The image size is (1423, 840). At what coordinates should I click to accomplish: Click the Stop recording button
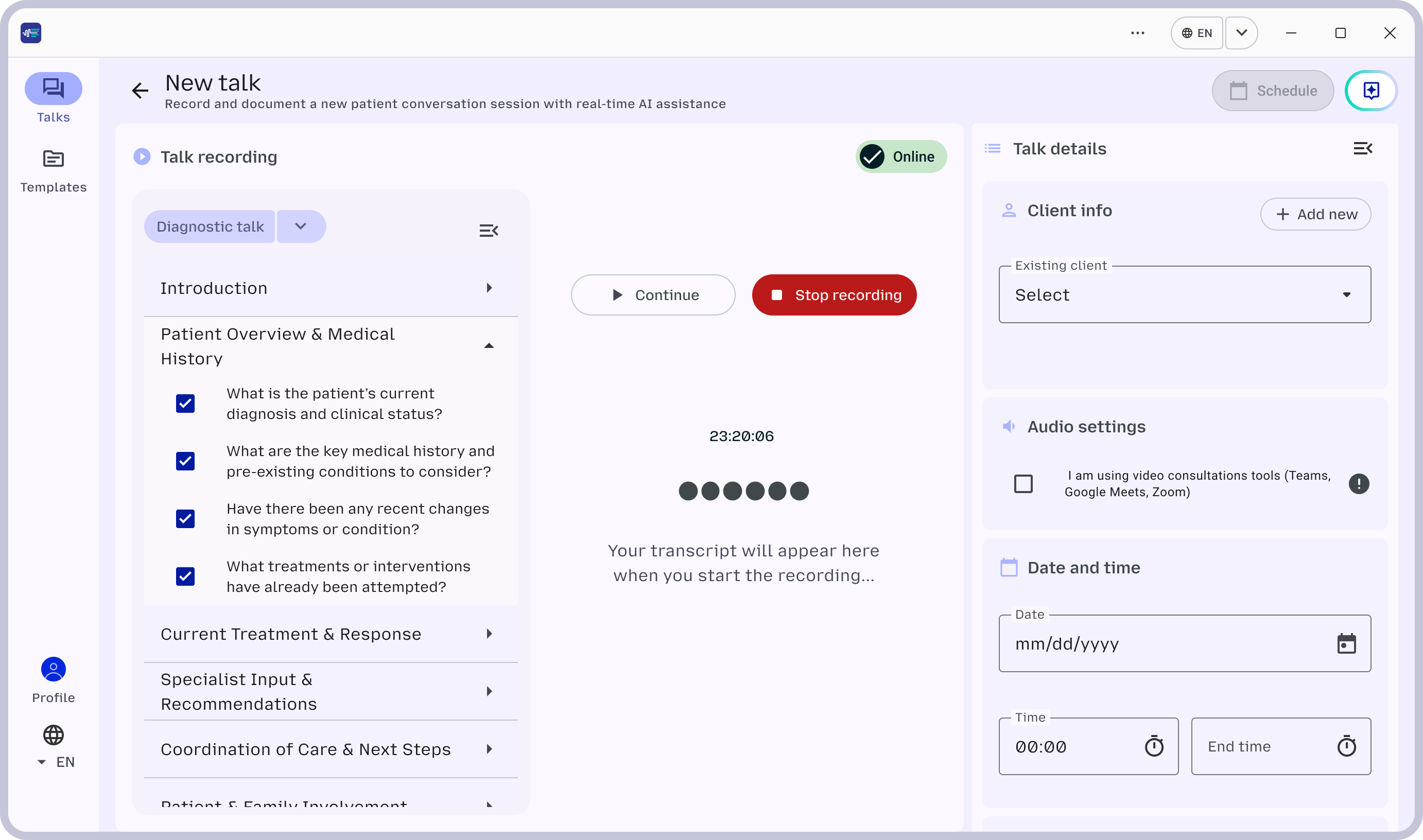coord(834,295)
